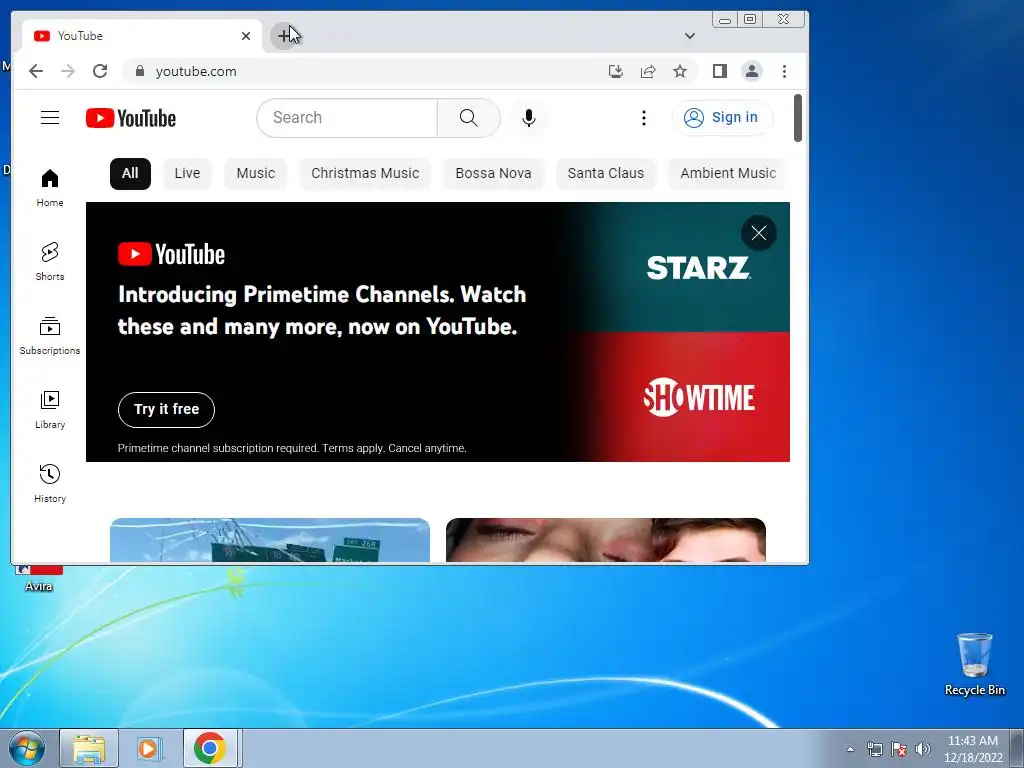Open YouTube hamburger guide menu
The height and width of the screenshot is (768, 1024).
pyautogui.click(x=50, y=118)
